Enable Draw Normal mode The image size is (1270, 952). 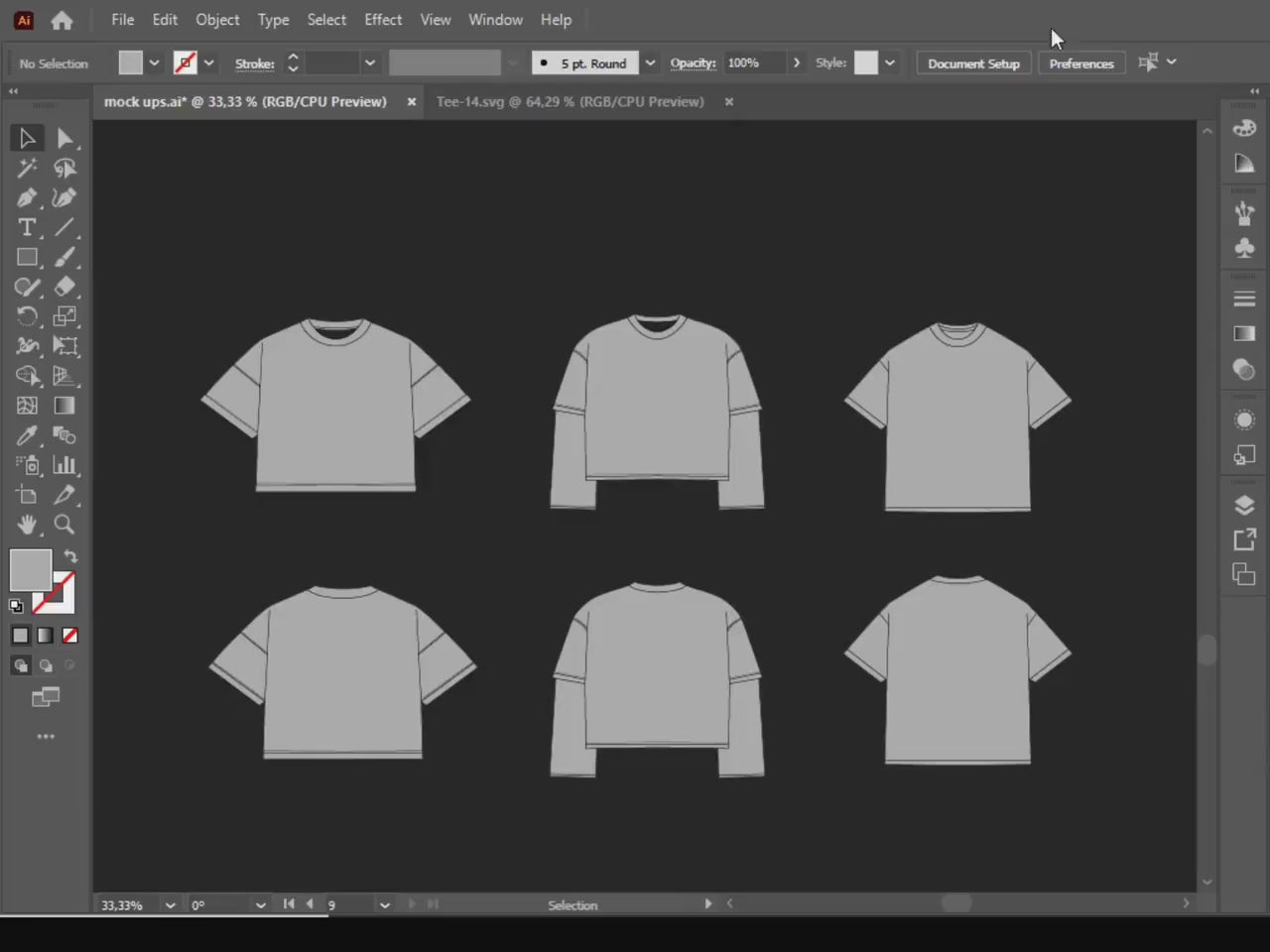21,665
